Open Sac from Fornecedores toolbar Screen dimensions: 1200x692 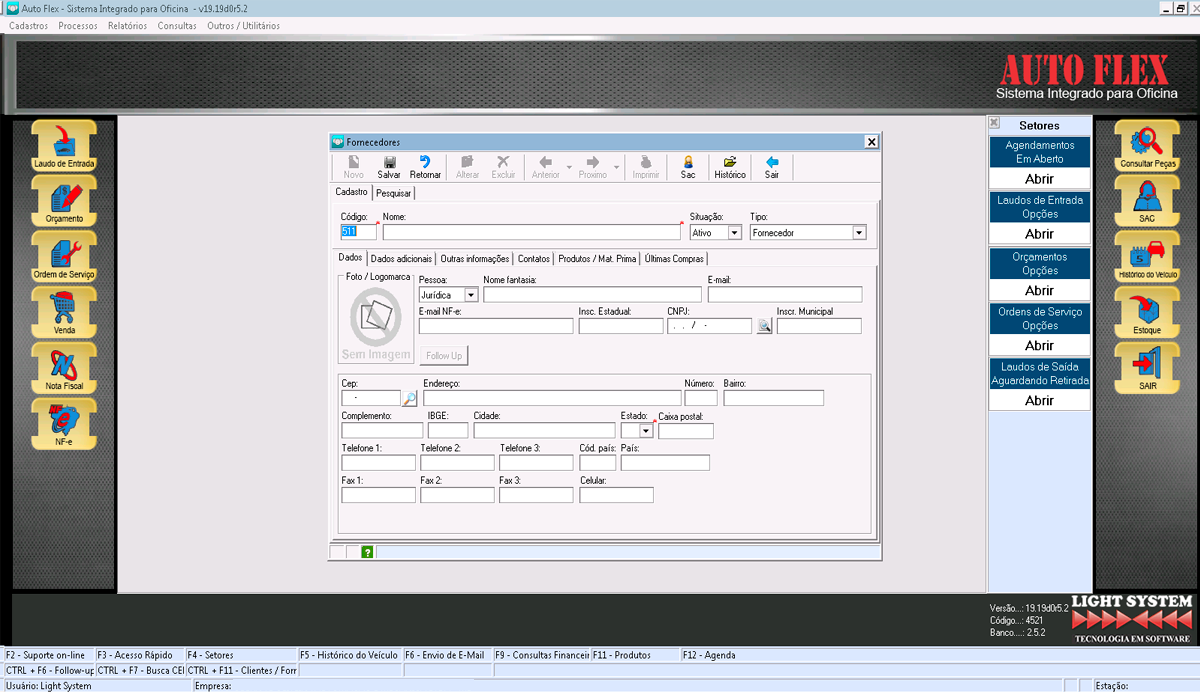tap(688, 167)
